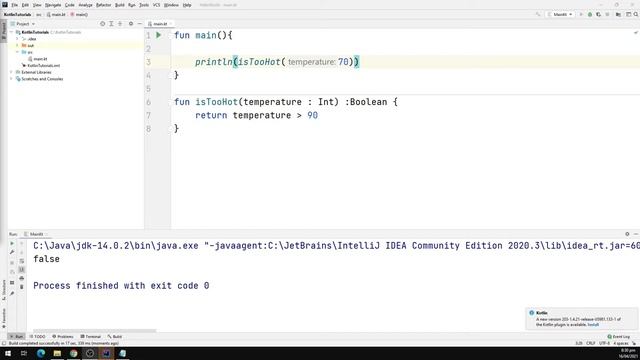Viewport: 640px width, 360px height.
Task: Open the Window menu
Action: pyautogui.click(x=171, y=5)
